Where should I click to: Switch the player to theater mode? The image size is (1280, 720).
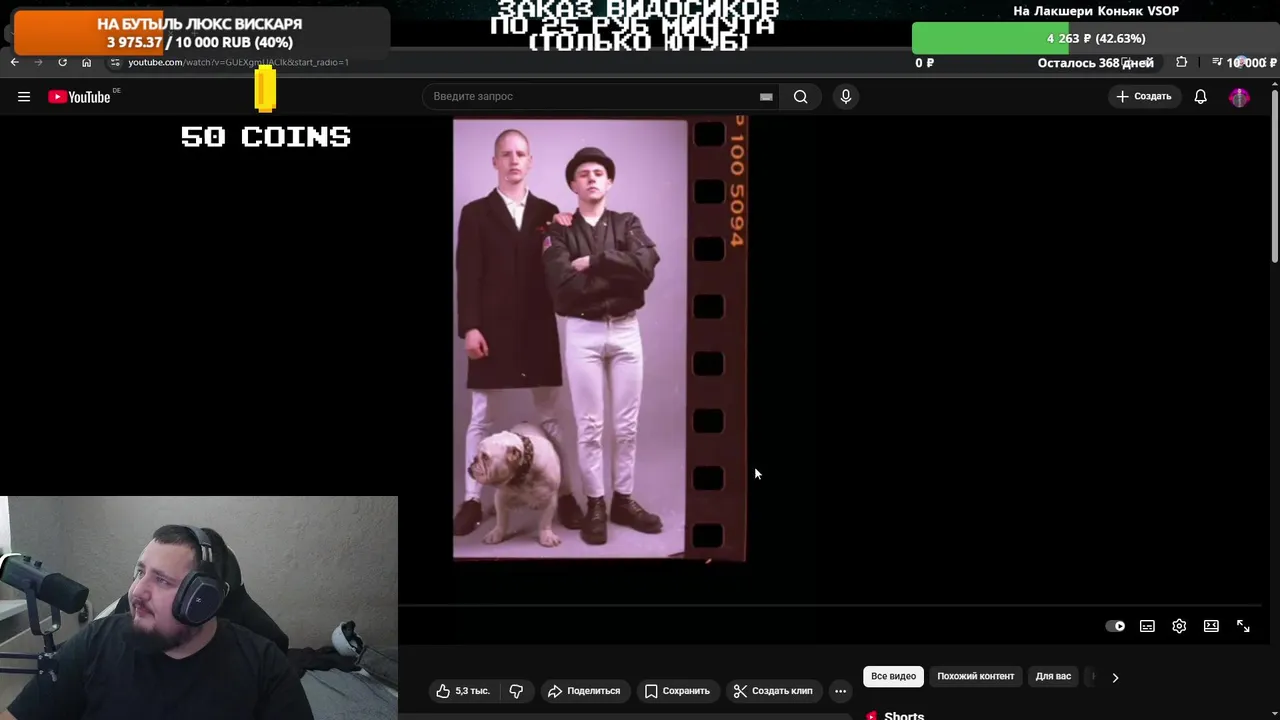(x=1211, y=626)
